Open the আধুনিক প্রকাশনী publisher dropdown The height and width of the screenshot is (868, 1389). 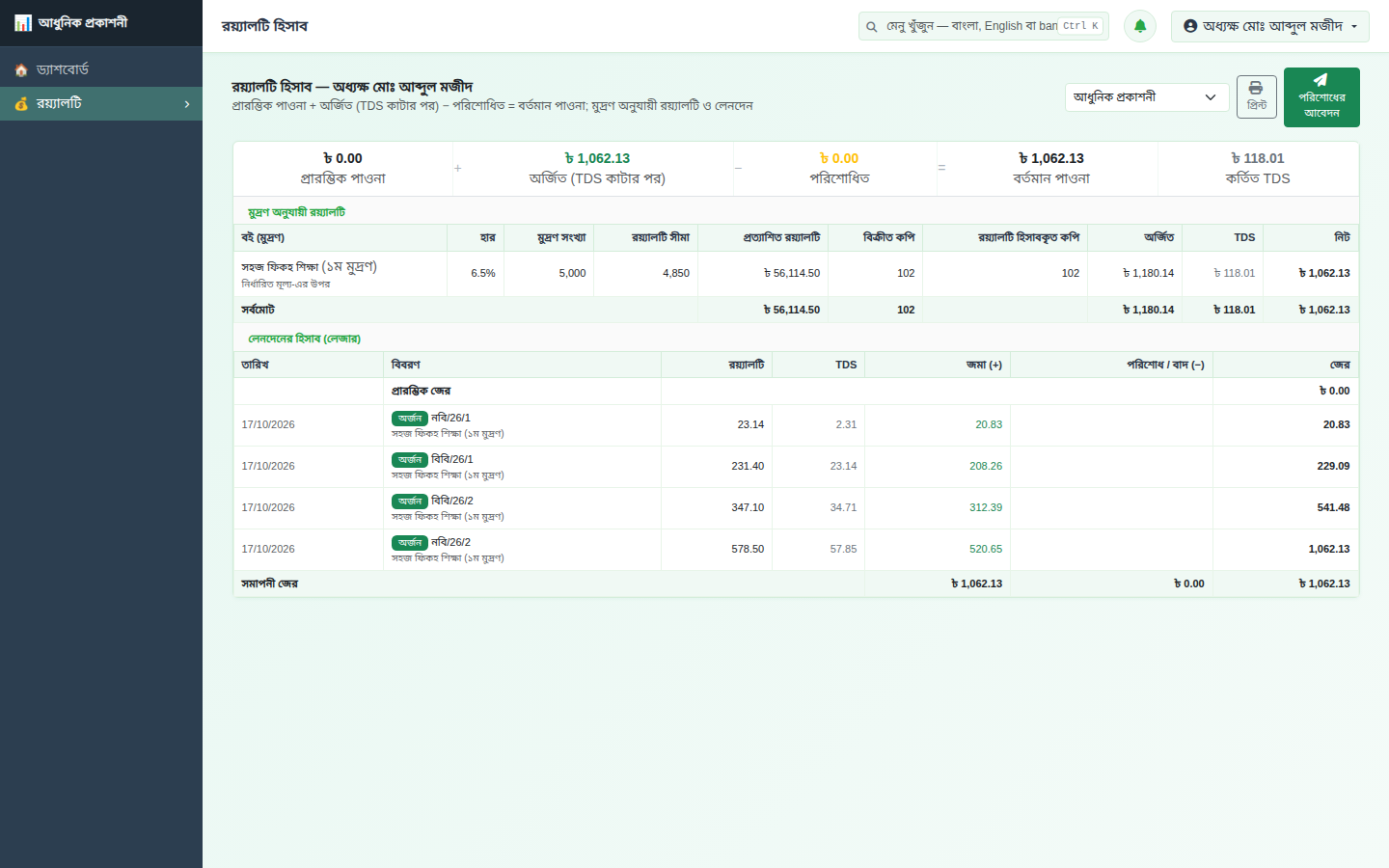click(1147, 97)
